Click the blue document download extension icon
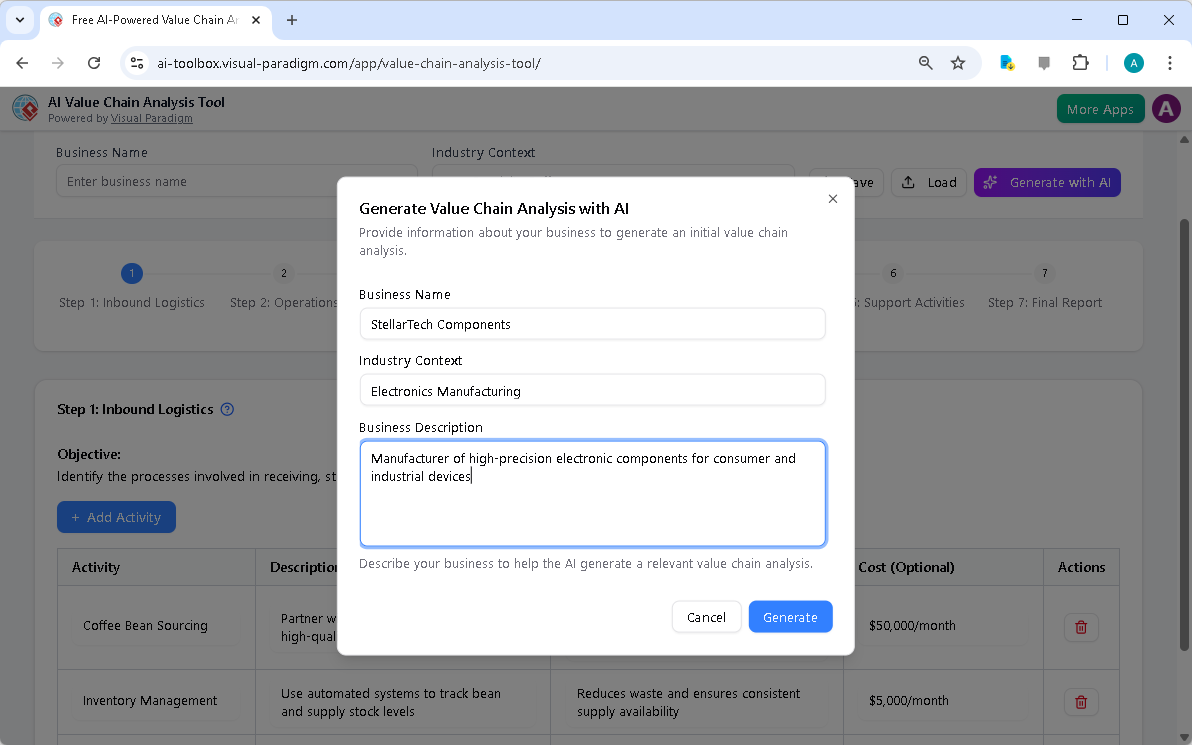1192x745 pixels. coord(1006,62)
